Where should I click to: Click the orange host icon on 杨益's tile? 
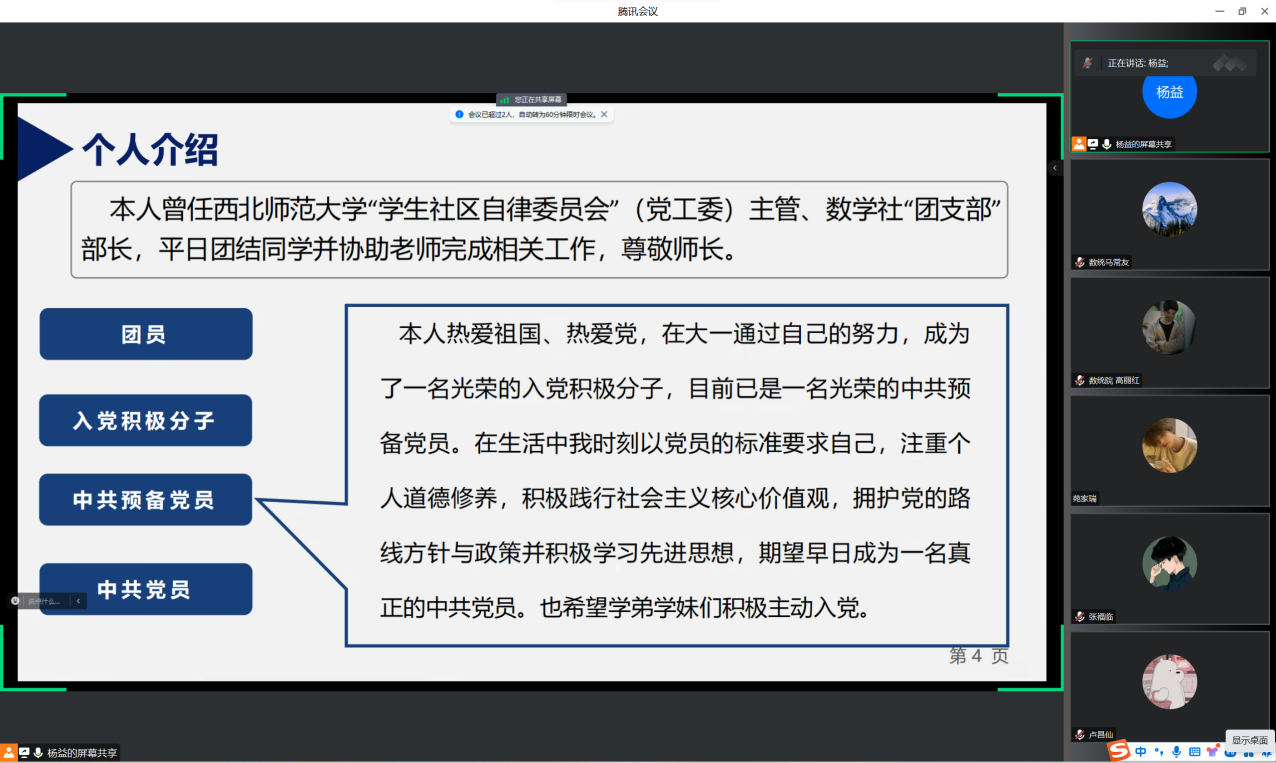pyautogui.click(x=1079, y=144)
